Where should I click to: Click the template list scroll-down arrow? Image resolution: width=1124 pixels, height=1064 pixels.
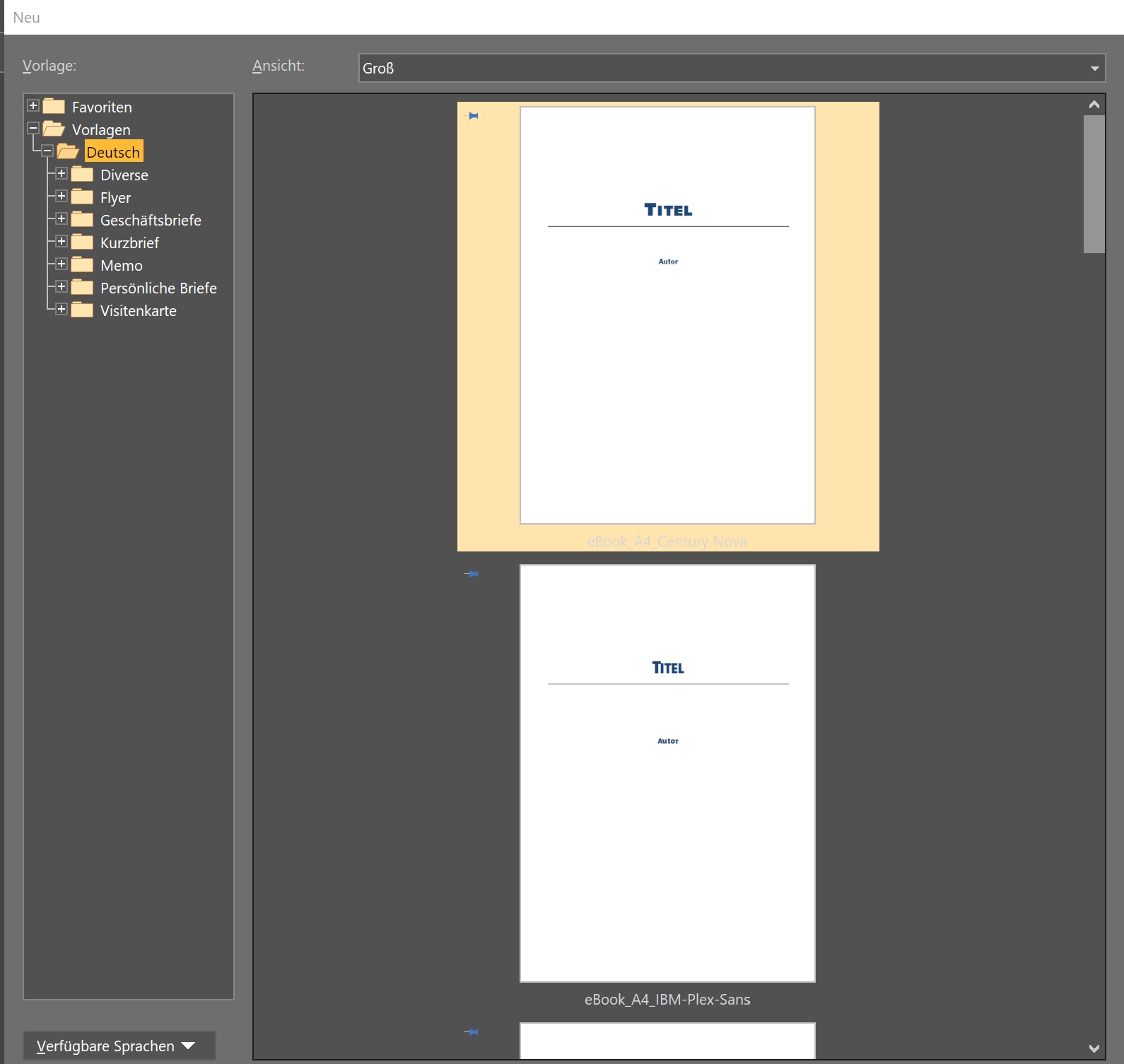(1094, 1048)
